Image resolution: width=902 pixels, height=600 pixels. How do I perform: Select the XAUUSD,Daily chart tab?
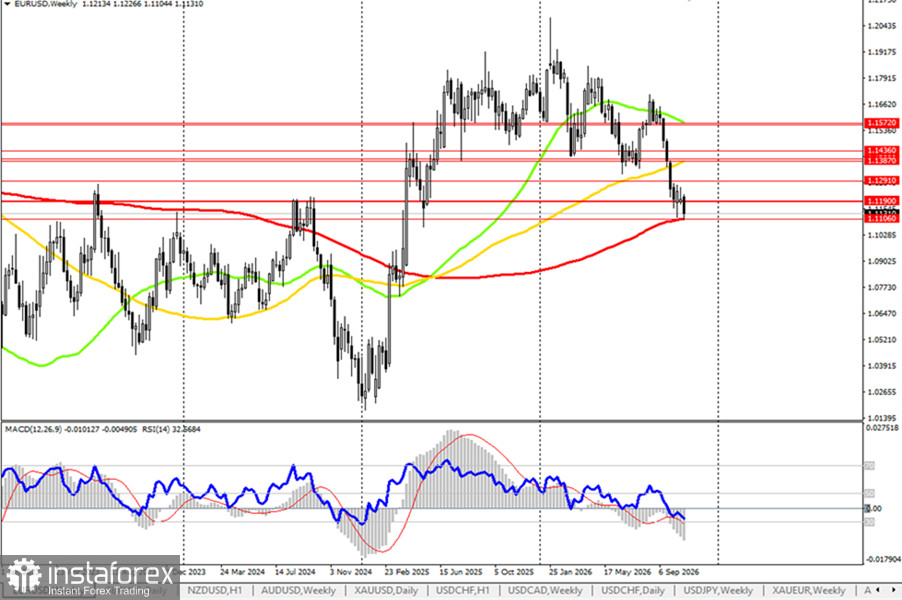click(x=386, y=590)
